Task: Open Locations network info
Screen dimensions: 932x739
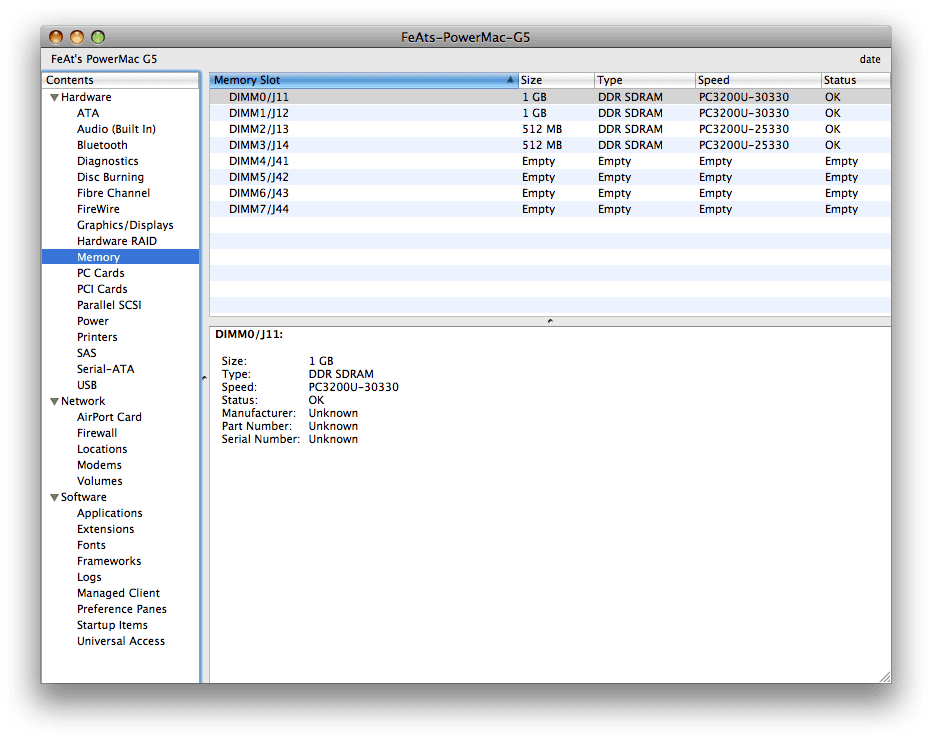Action: coord(102,449)
